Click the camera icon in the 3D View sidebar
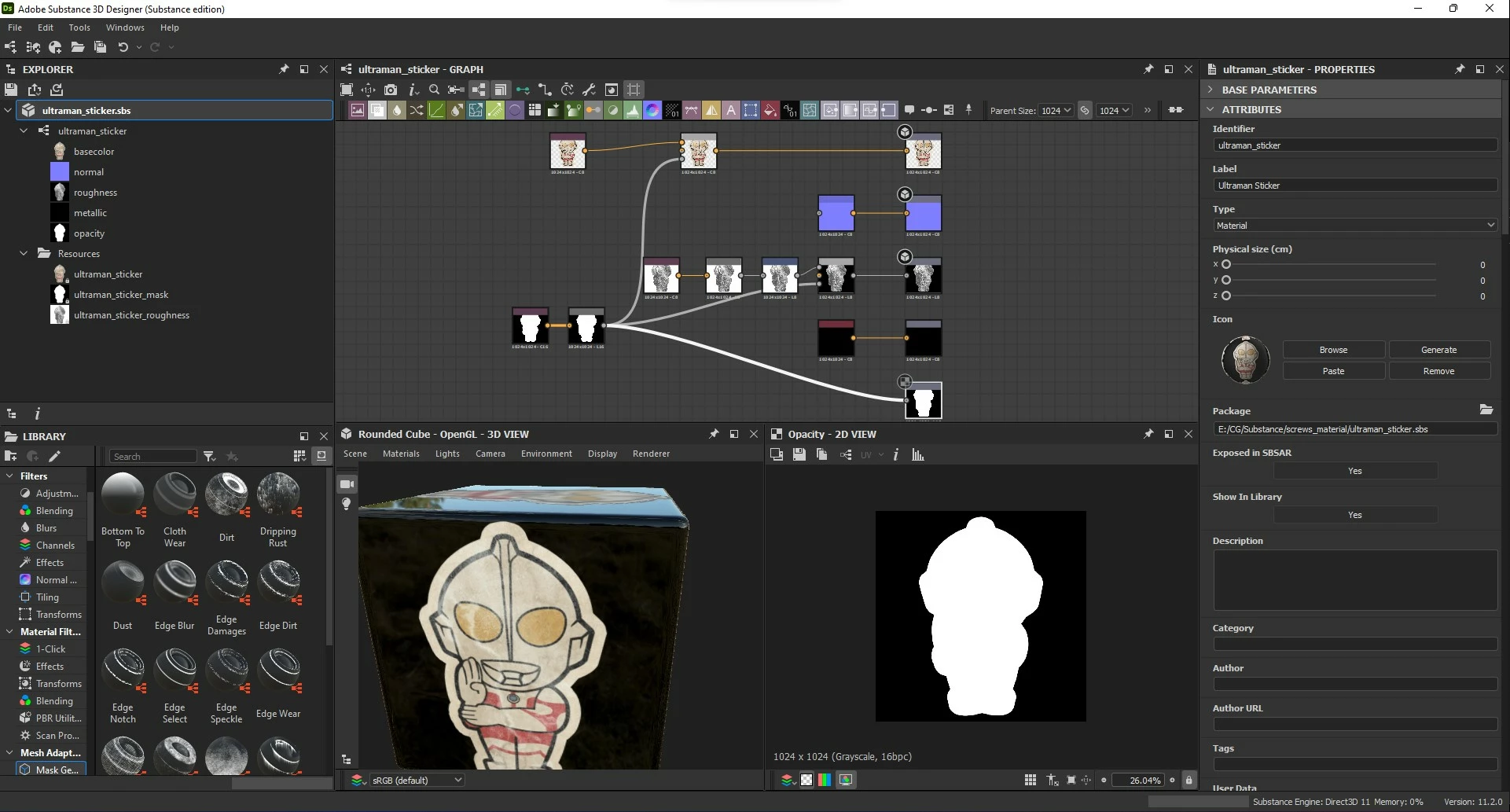The image size is (1510, 812). (347, 483)
